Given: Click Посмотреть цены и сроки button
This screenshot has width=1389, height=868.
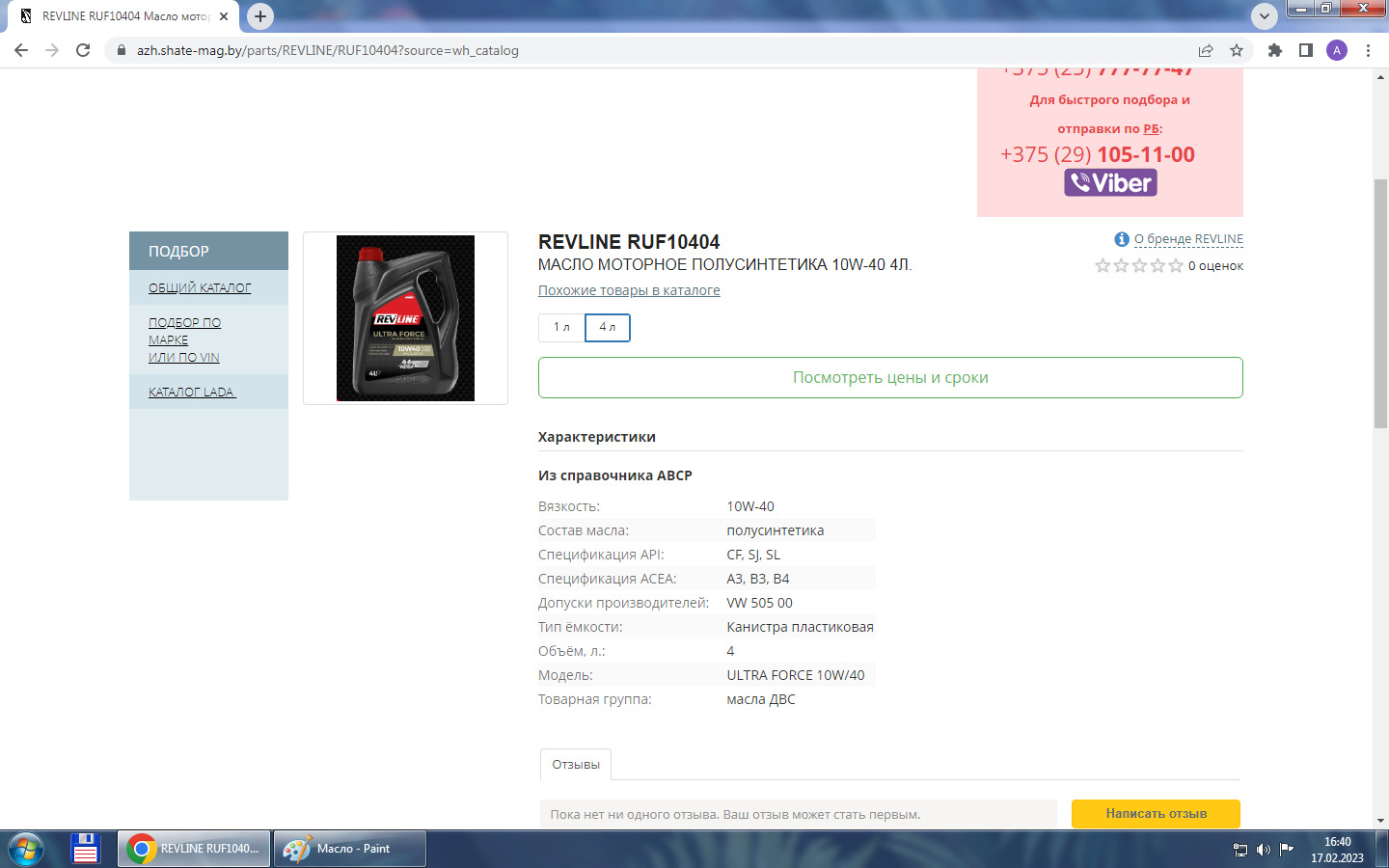Looking at the screenshot, I should coord(890,377).
